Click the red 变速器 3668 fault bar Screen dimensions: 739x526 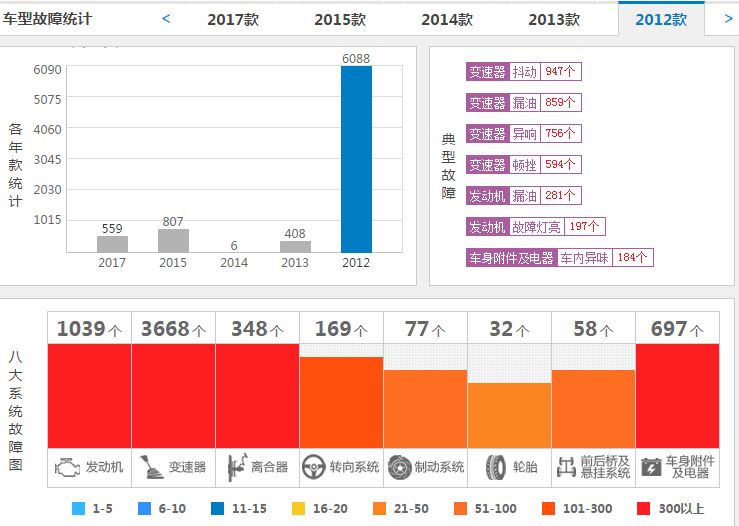tap(173, 395)
